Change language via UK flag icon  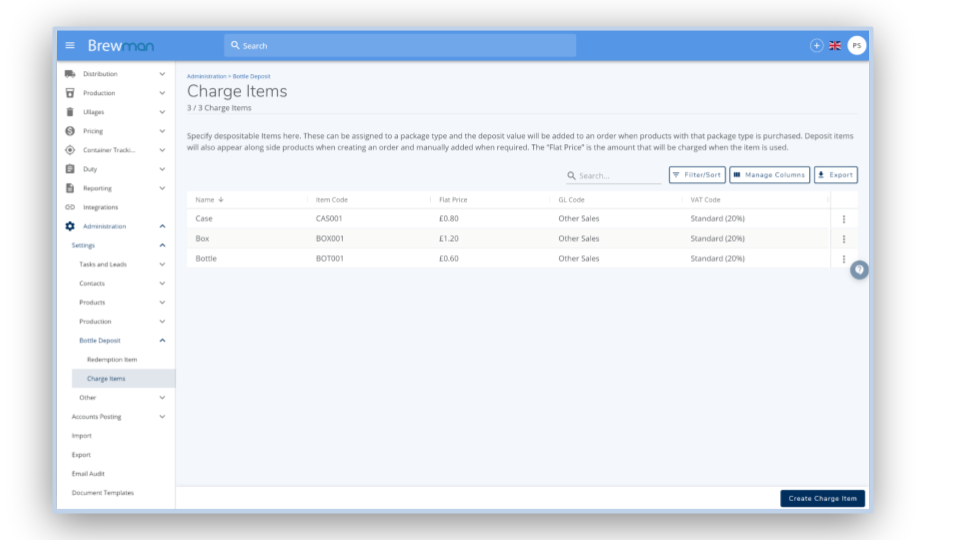point(834,45)
